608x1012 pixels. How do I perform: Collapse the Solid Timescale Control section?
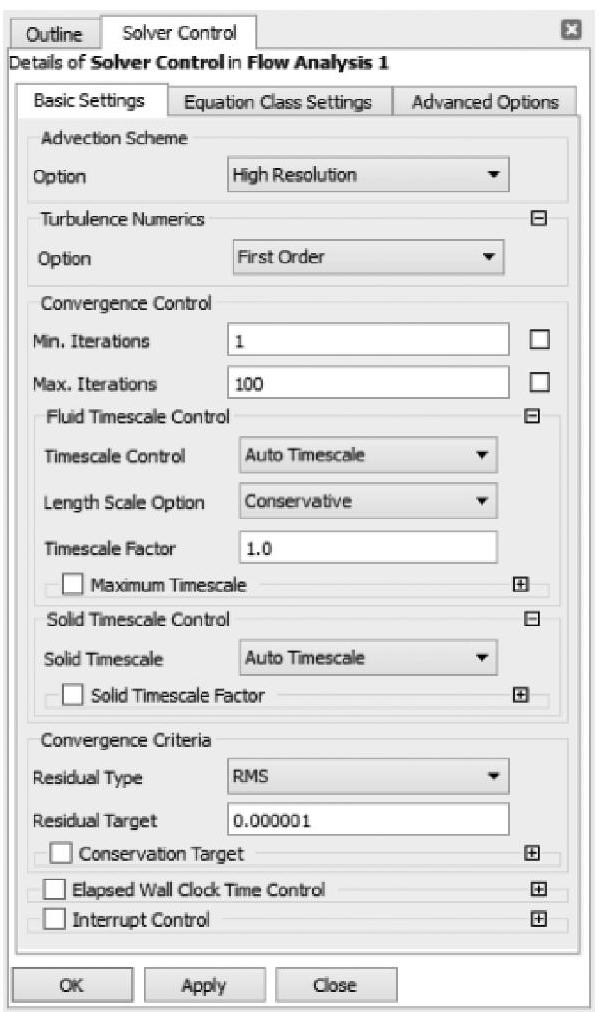point(533,619)
